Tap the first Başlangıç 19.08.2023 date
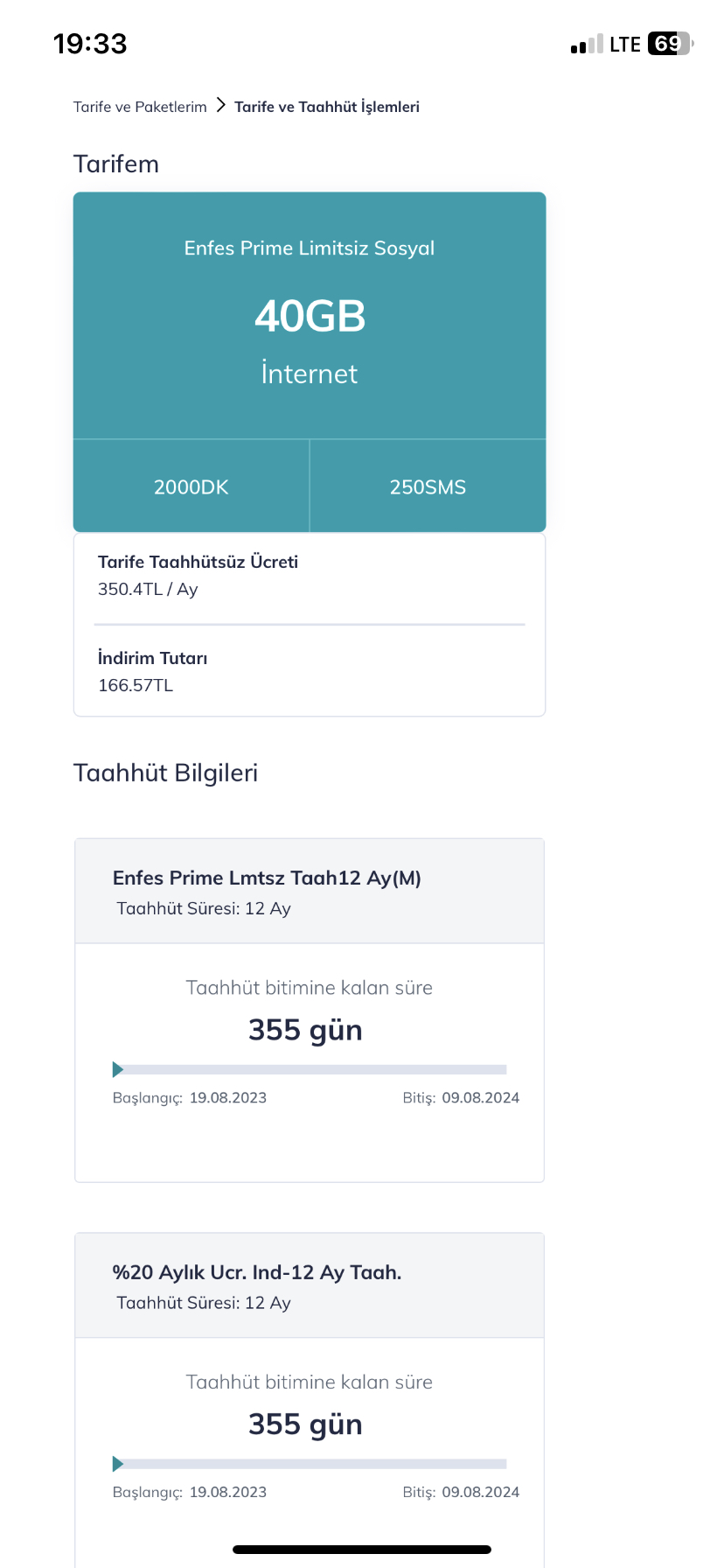 190,1098
